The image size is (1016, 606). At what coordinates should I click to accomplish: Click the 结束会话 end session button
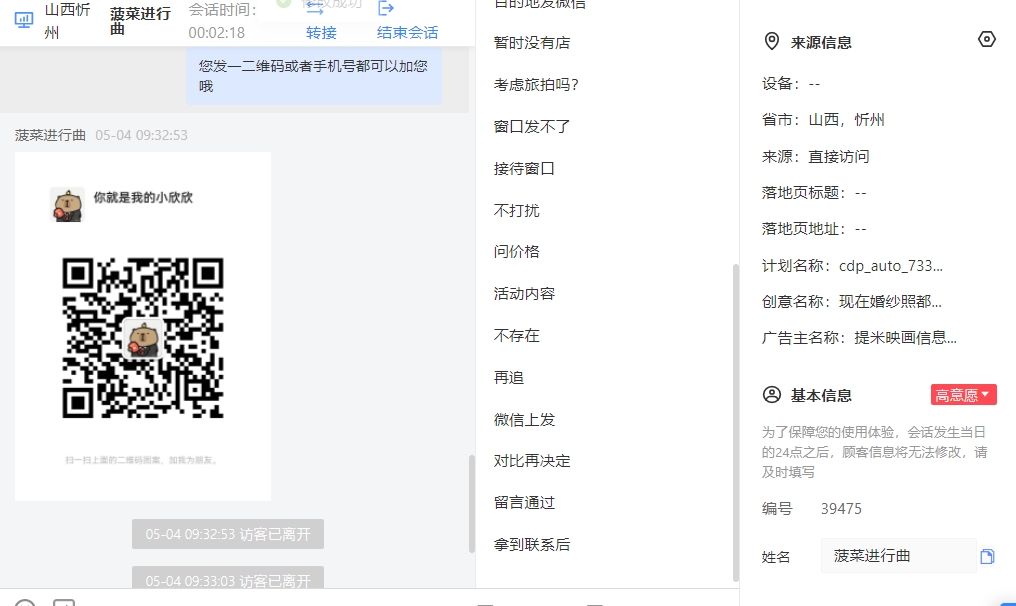[x=408, y=32]
